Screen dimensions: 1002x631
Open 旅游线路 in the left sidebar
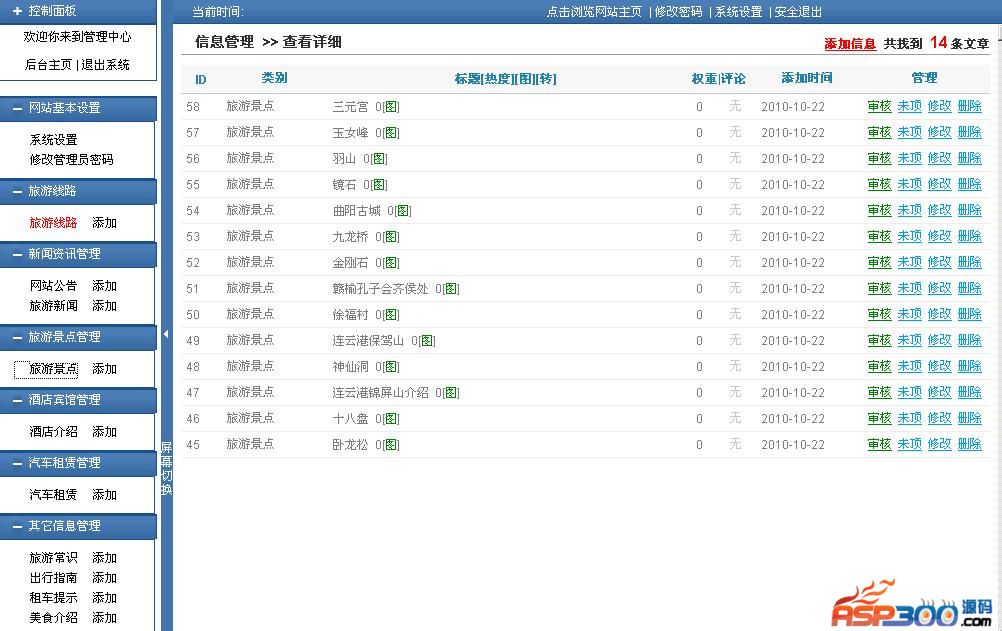click(x=53, y=223)
